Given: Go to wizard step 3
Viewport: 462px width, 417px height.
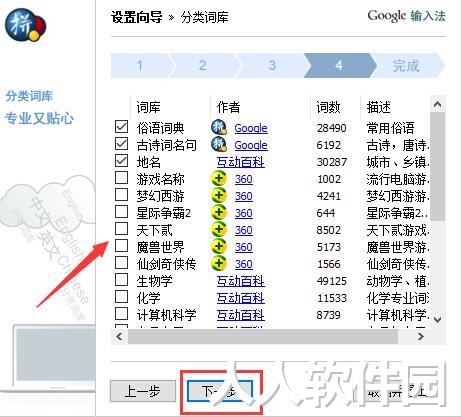Looking at the screenshot, I should click(x=272, y=65).
